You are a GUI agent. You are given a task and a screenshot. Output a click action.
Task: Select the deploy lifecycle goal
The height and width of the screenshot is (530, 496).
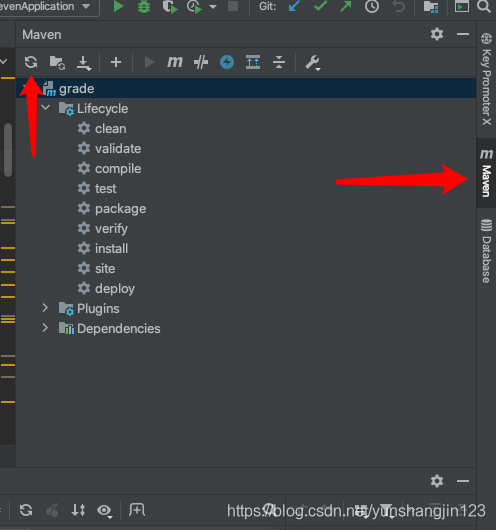point(115,289)
